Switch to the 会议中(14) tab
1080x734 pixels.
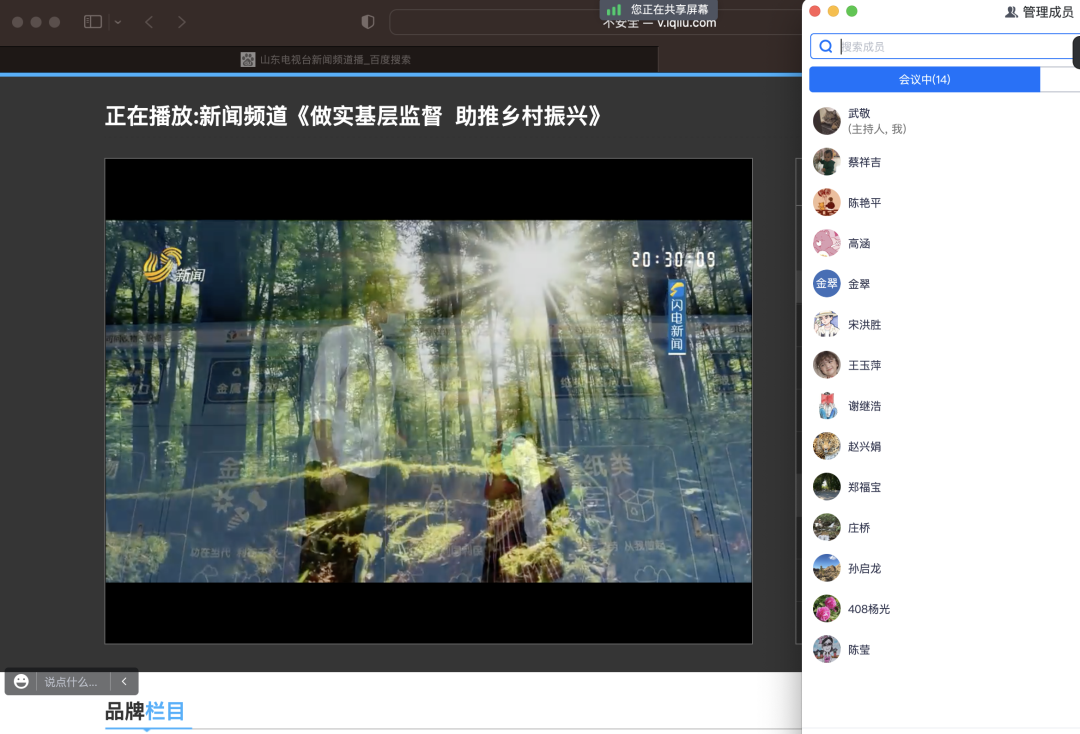pos(925,79)
